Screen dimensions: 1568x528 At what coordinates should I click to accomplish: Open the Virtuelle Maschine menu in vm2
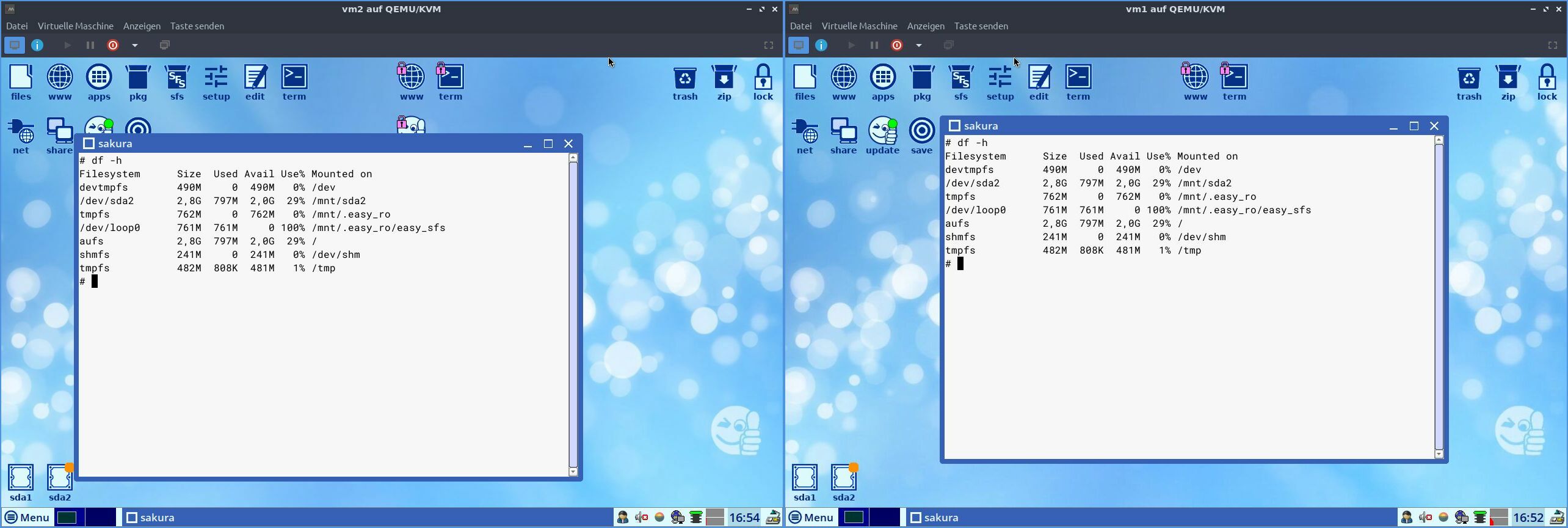[75, 26]
